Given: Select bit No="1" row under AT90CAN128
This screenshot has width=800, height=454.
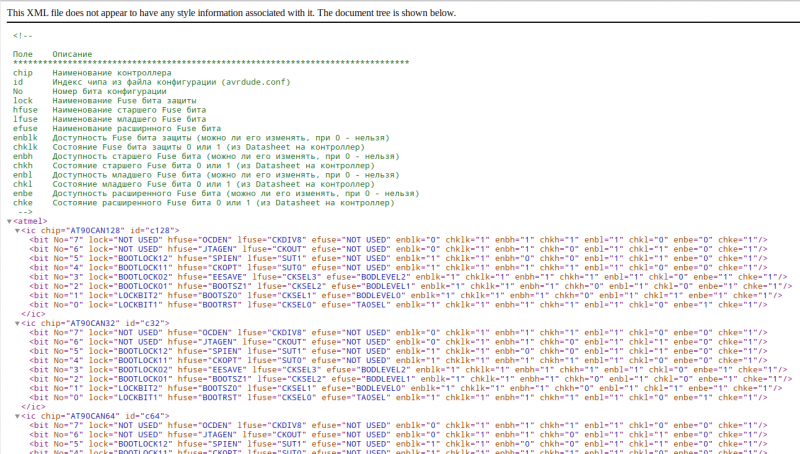Looking at the screenshot, I should point(406,295).
